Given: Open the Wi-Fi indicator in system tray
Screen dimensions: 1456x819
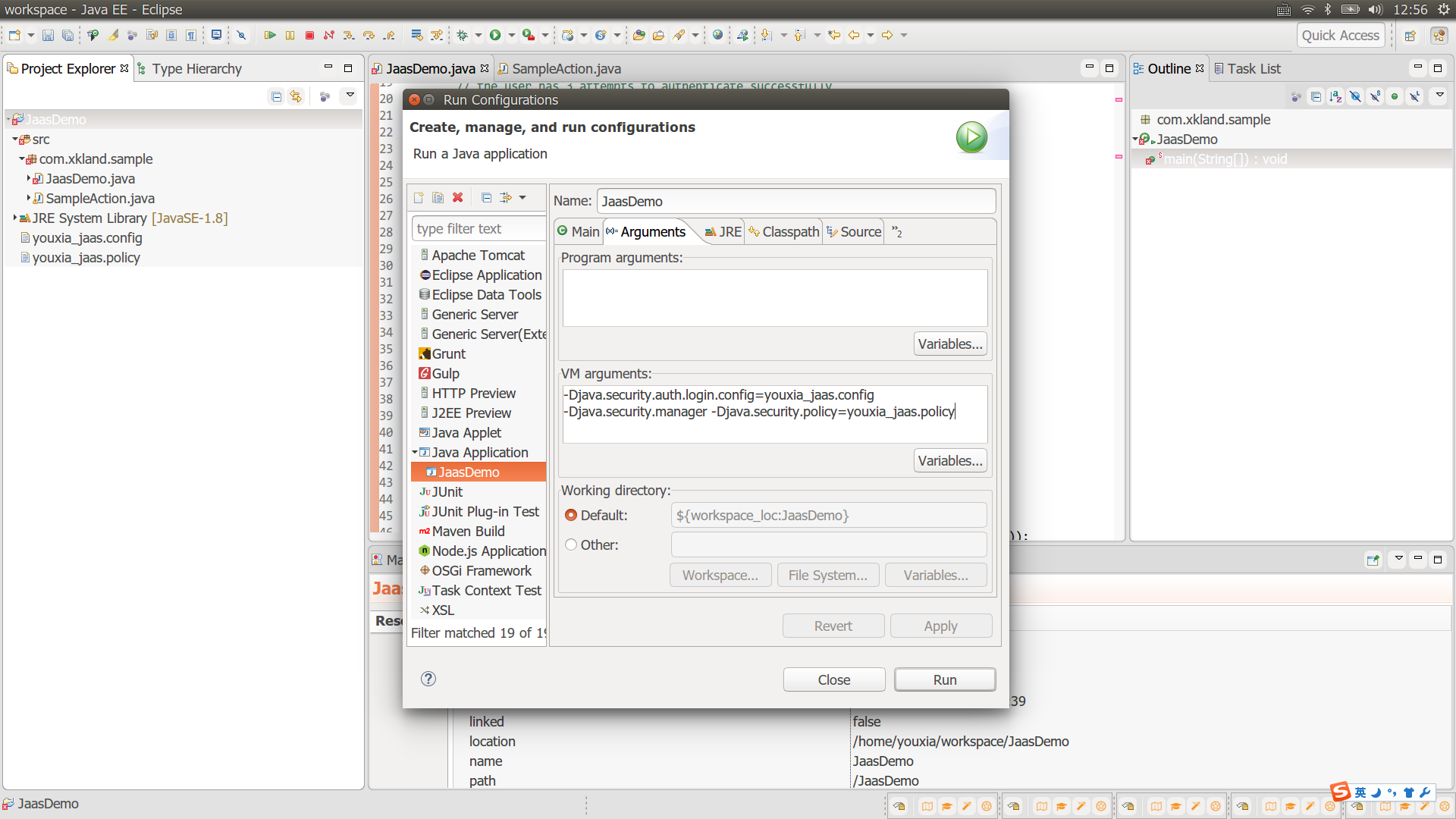Looking at the screenshot, I should [x=1307, y=10].
